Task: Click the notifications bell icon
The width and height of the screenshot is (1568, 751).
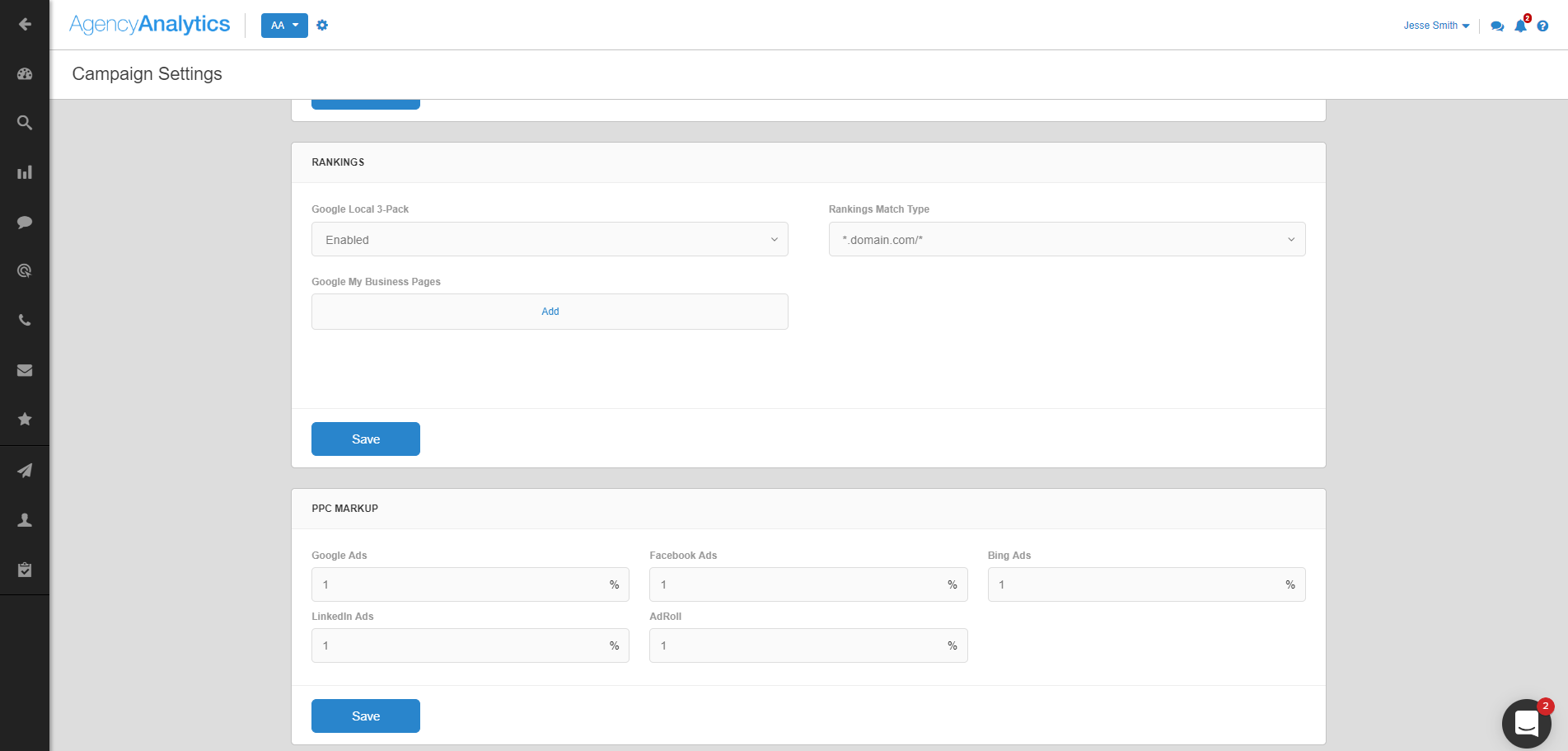Action: pyautogui.click(x=1520, y=26)
